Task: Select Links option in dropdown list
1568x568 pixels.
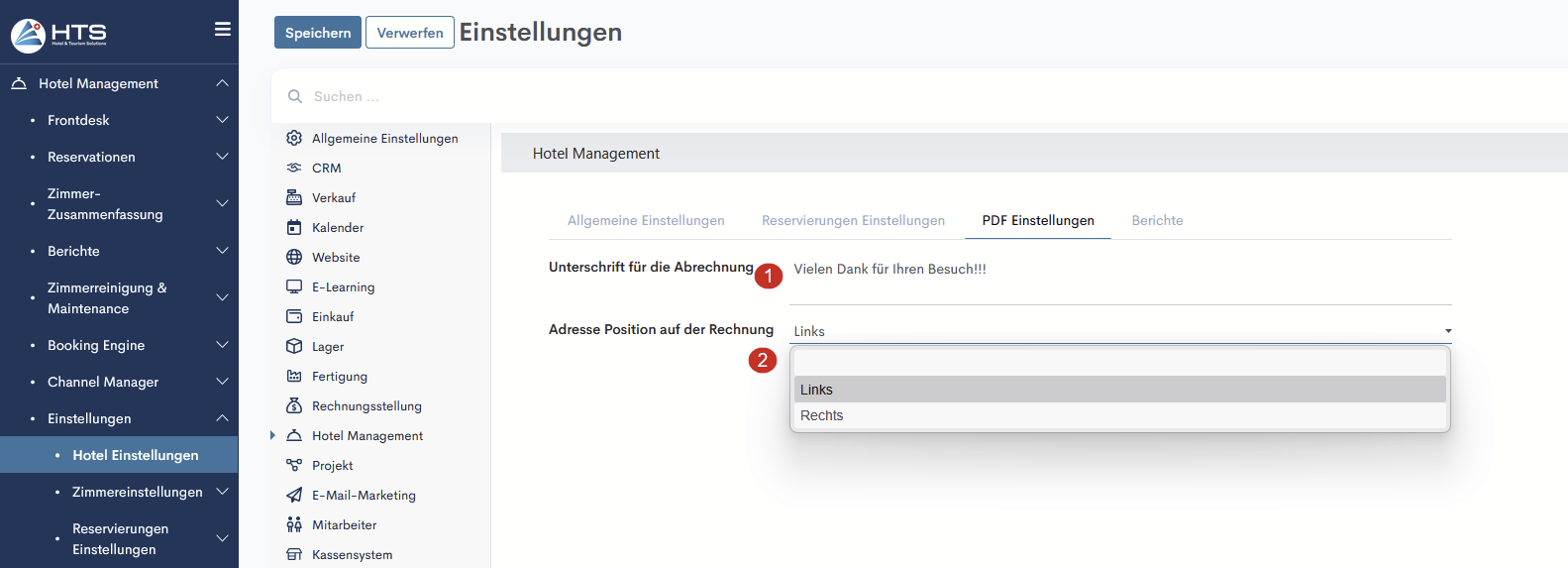Action: 817,390
